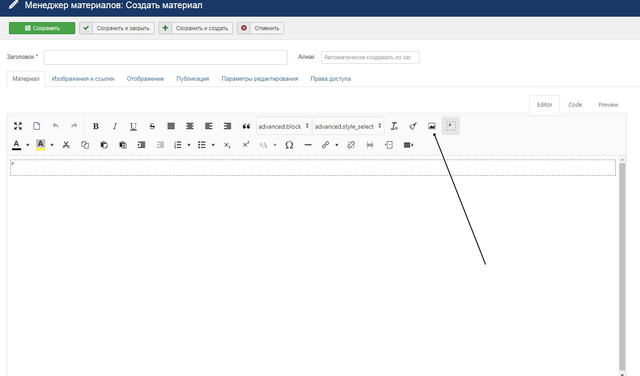Apply center alignment
The image size is (640, 376).
click(190, 126)
